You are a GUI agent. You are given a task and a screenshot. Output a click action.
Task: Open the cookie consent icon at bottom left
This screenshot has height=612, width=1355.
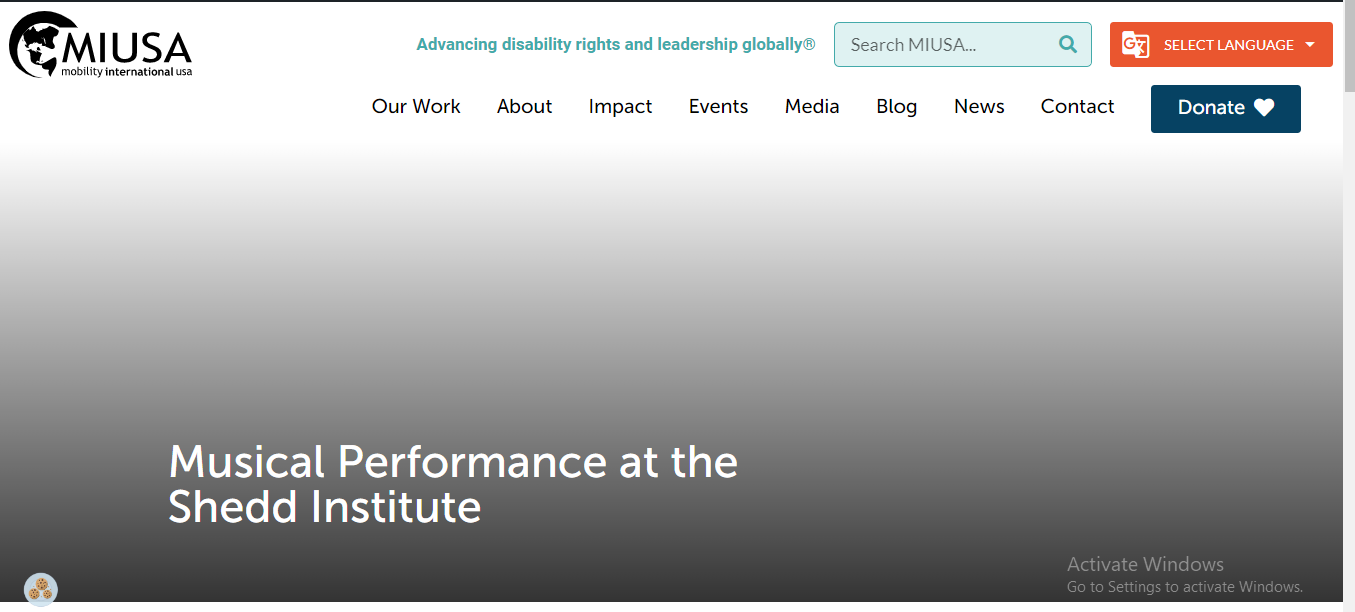[41, 589]
